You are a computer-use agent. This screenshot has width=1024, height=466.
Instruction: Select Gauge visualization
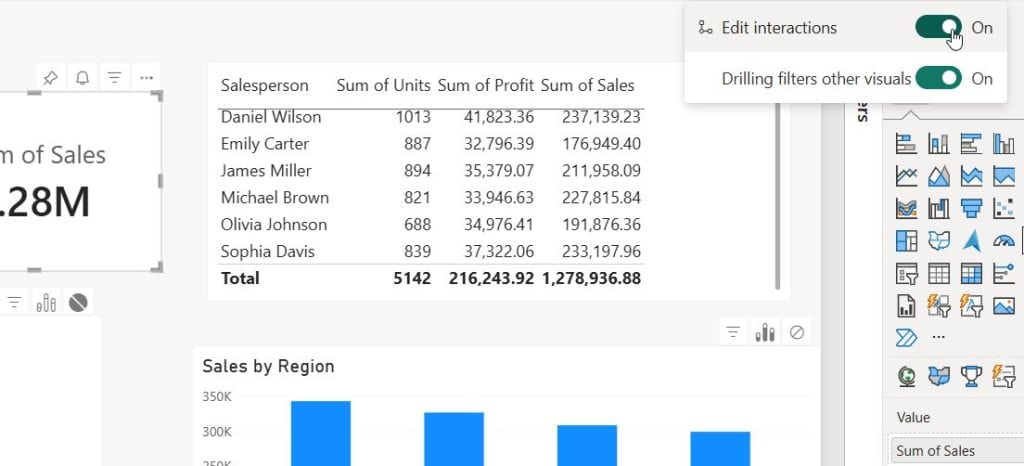(x=1004, y=241)
